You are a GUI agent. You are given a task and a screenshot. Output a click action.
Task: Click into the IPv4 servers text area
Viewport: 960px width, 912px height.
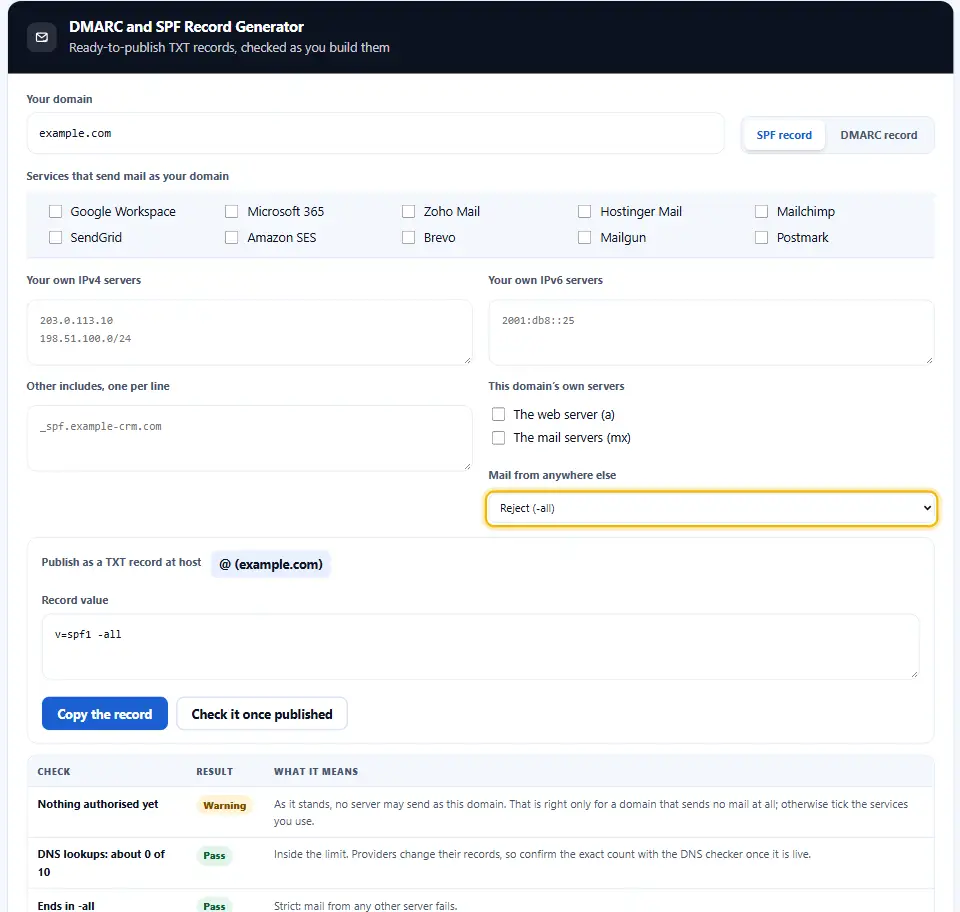point(249,332)
